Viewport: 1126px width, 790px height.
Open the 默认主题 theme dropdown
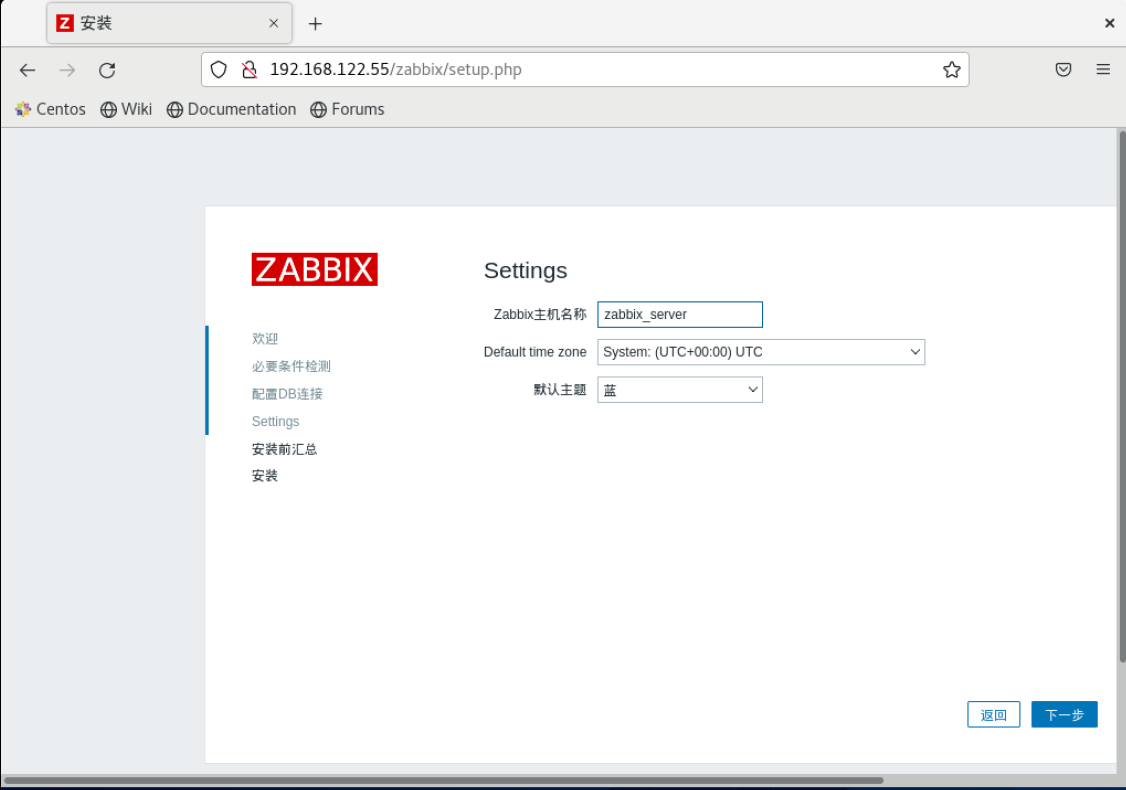coord(680,390)
